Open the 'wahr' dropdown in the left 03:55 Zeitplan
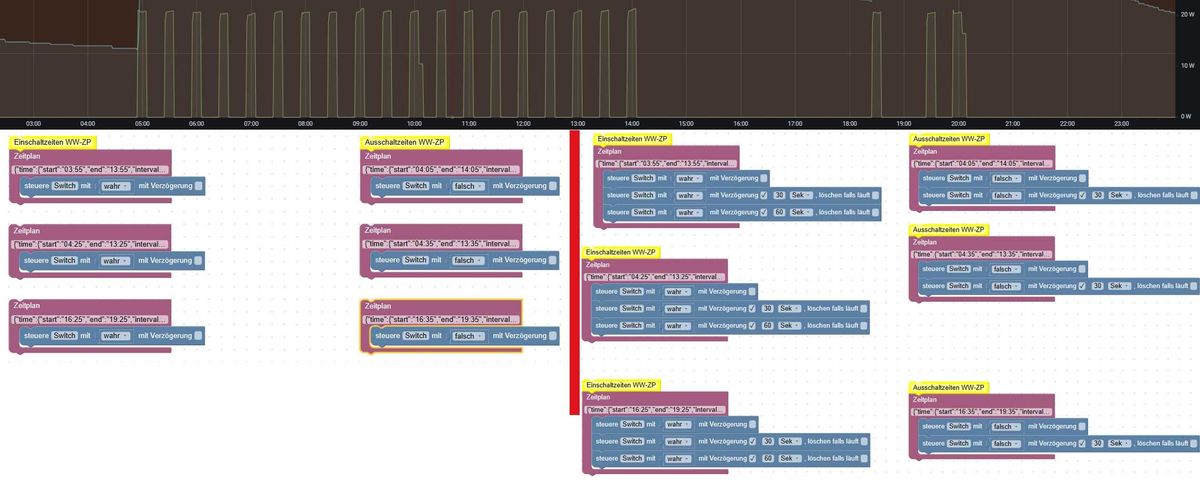1200x480 pixels. (116, 186)
